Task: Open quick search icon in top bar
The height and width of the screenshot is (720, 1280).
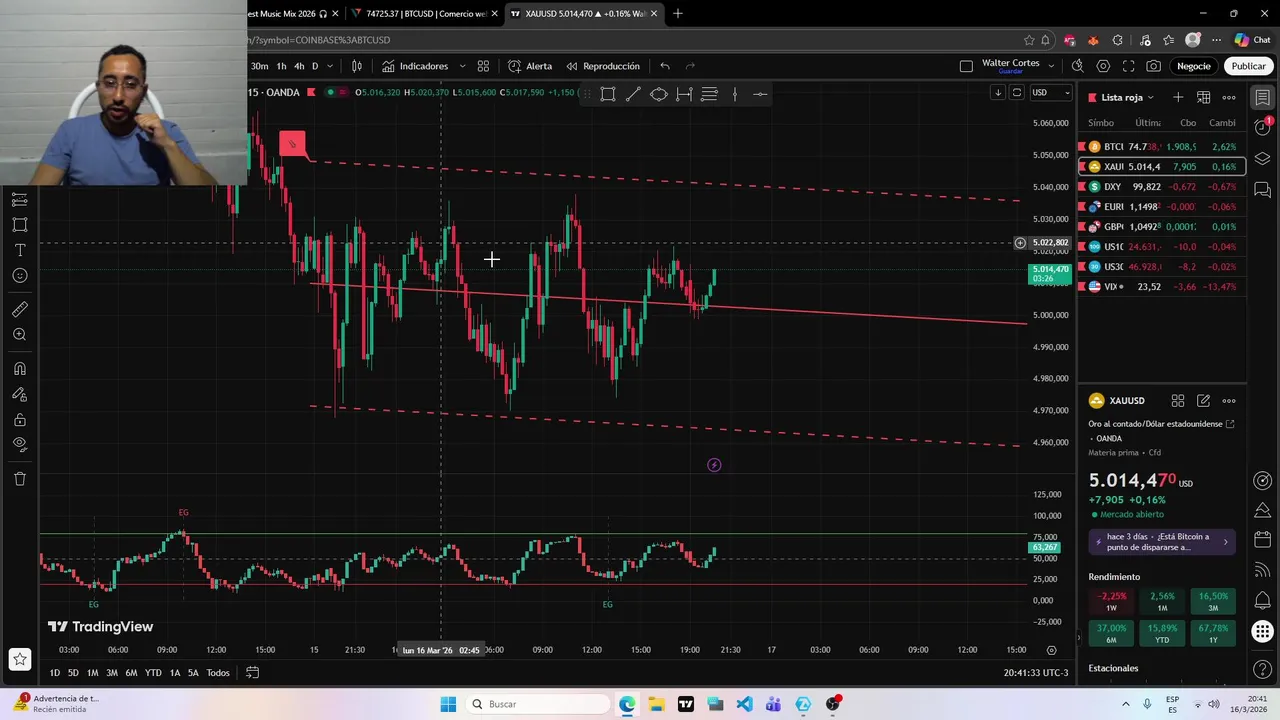Action: tap(1077, 66)
